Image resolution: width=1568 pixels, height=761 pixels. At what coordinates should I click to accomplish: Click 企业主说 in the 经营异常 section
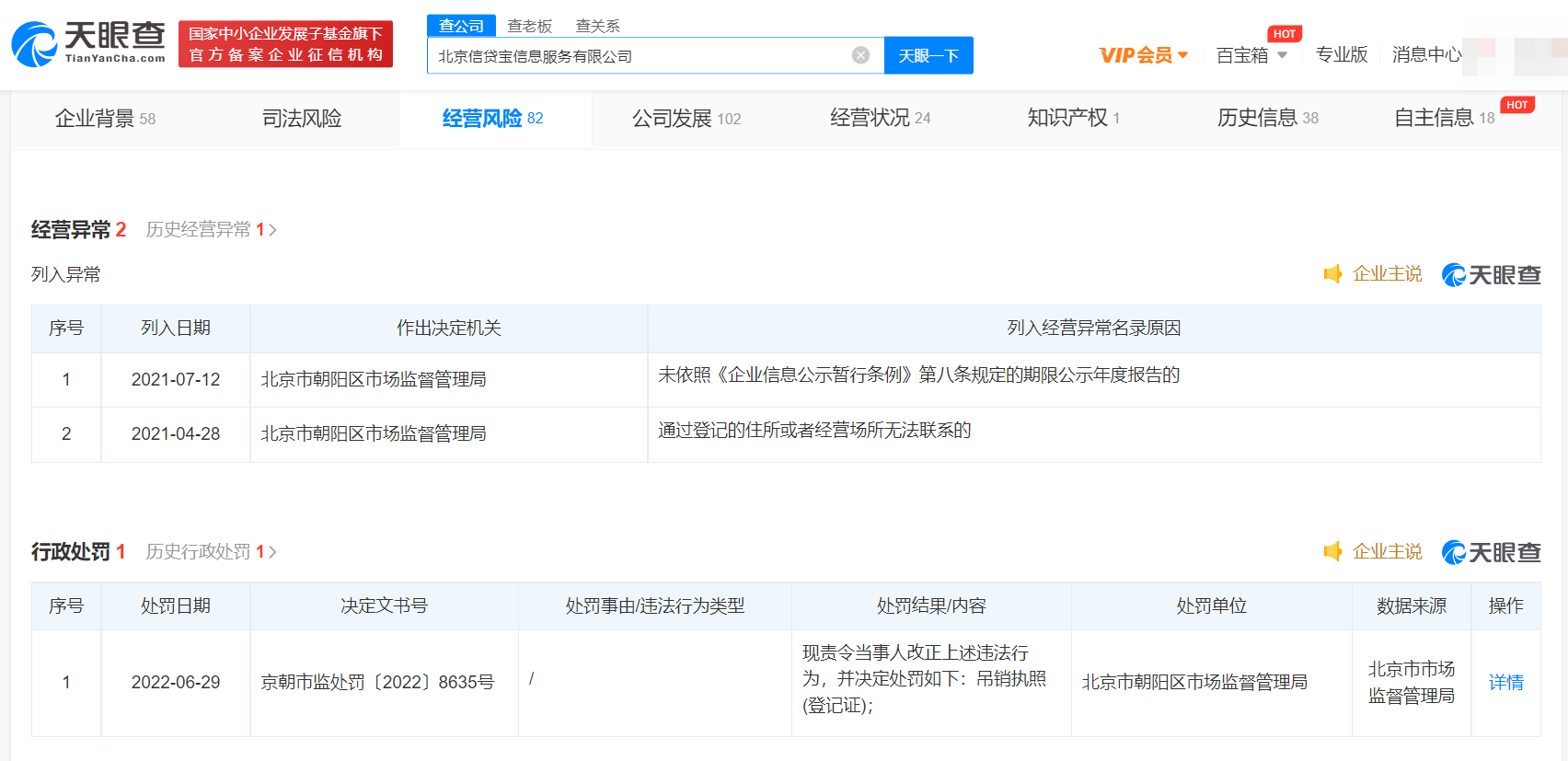pyautogui.click(x=1388, y=274)
